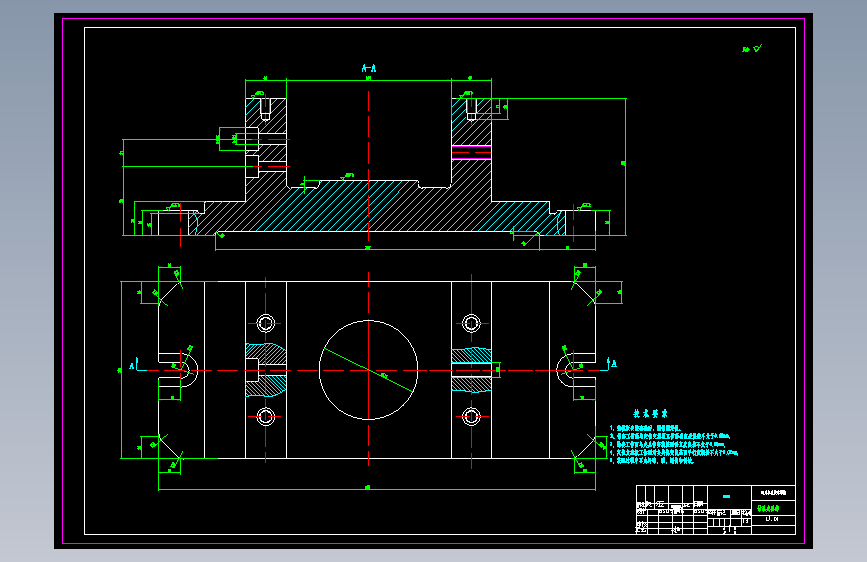Image resolution: width=867 pixels, height=562 pixels.
Task: Select the first numbered line under 技术要求
Action: click(645, 428)
